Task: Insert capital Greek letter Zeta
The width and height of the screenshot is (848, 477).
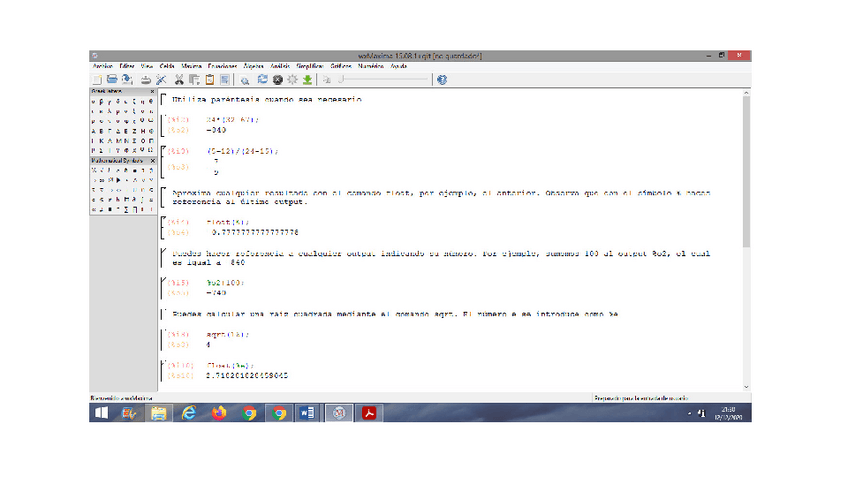Action: tap(134, 131)
